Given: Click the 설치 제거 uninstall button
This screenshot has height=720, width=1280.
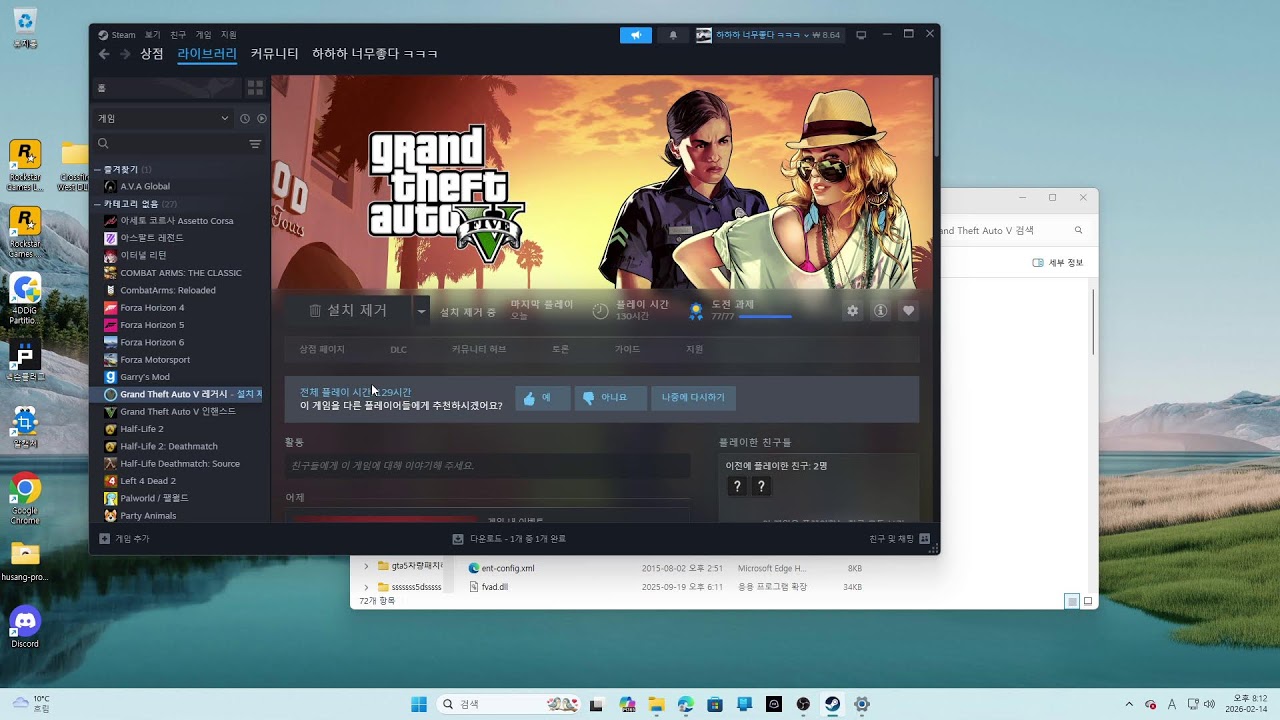Looking at the screenshot, I should [349, 311].
